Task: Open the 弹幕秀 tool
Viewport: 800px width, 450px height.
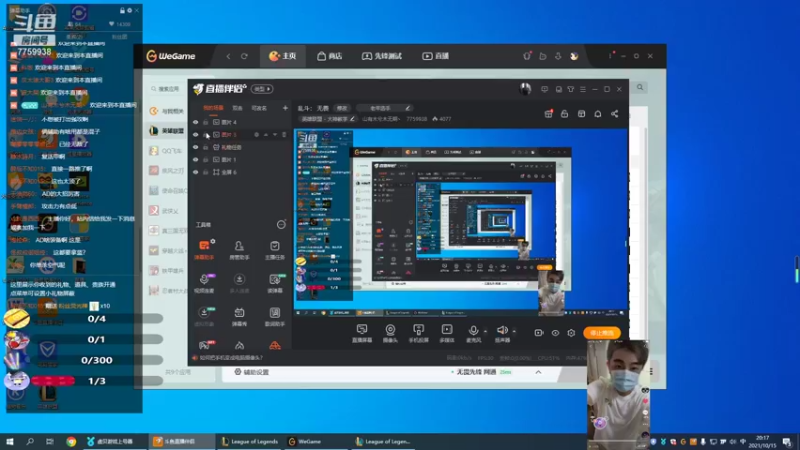Action: click(x=239, y=316)
